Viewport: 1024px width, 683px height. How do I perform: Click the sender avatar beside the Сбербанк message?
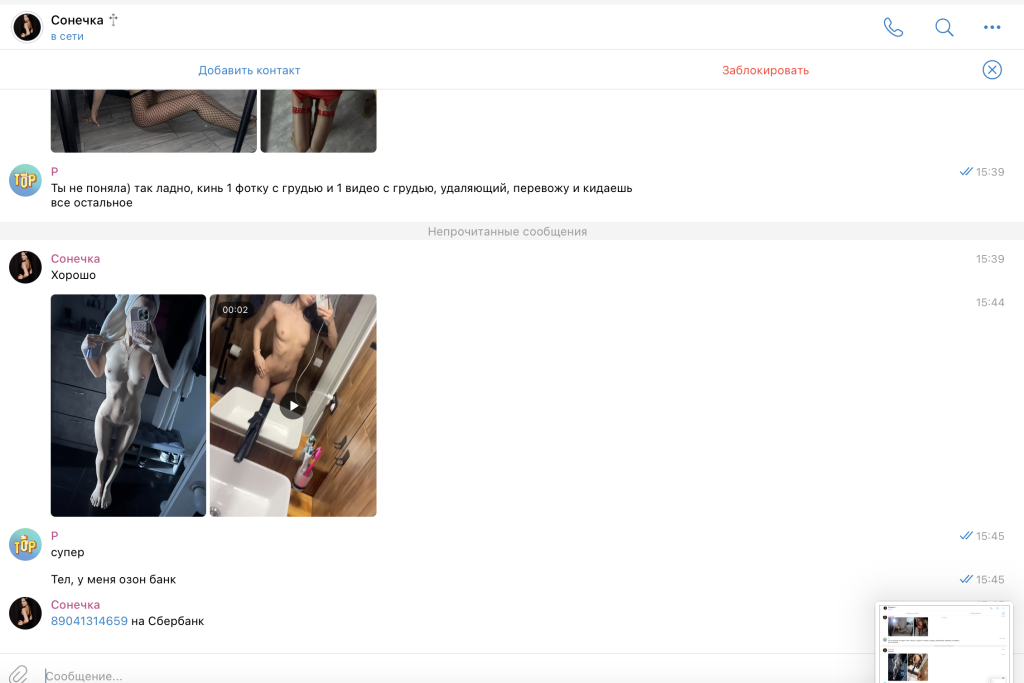point(25,613)
